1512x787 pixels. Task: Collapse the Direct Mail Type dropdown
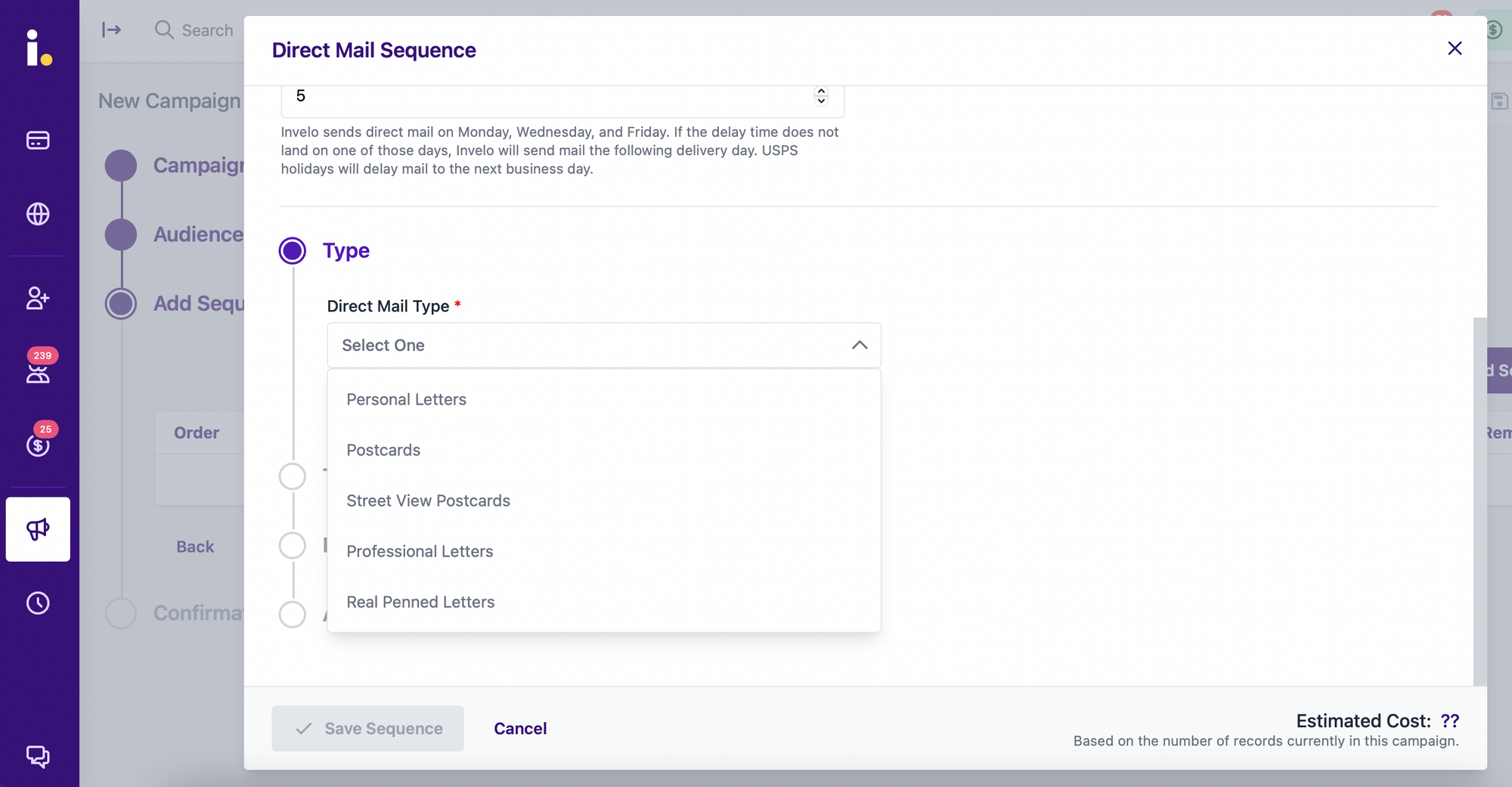click(860, 345)
